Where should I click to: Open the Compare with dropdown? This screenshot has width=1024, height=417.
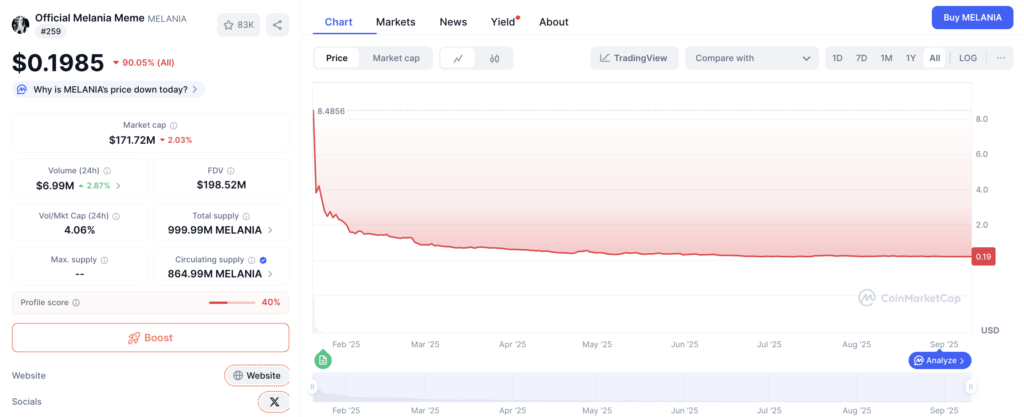[752, 58]
